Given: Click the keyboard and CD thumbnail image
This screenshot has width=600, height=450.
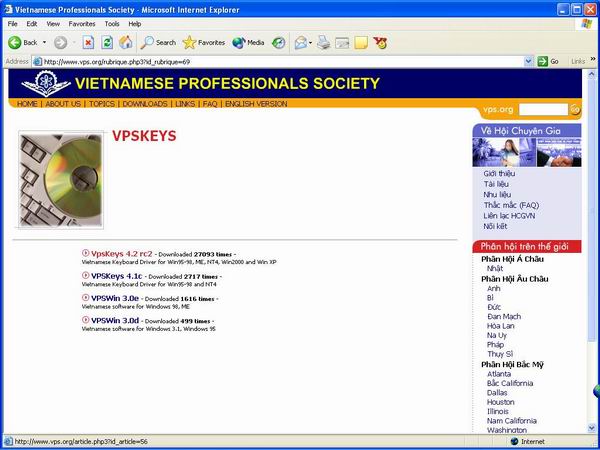Looking at the screenshot, I should click(x=61, y=180).
